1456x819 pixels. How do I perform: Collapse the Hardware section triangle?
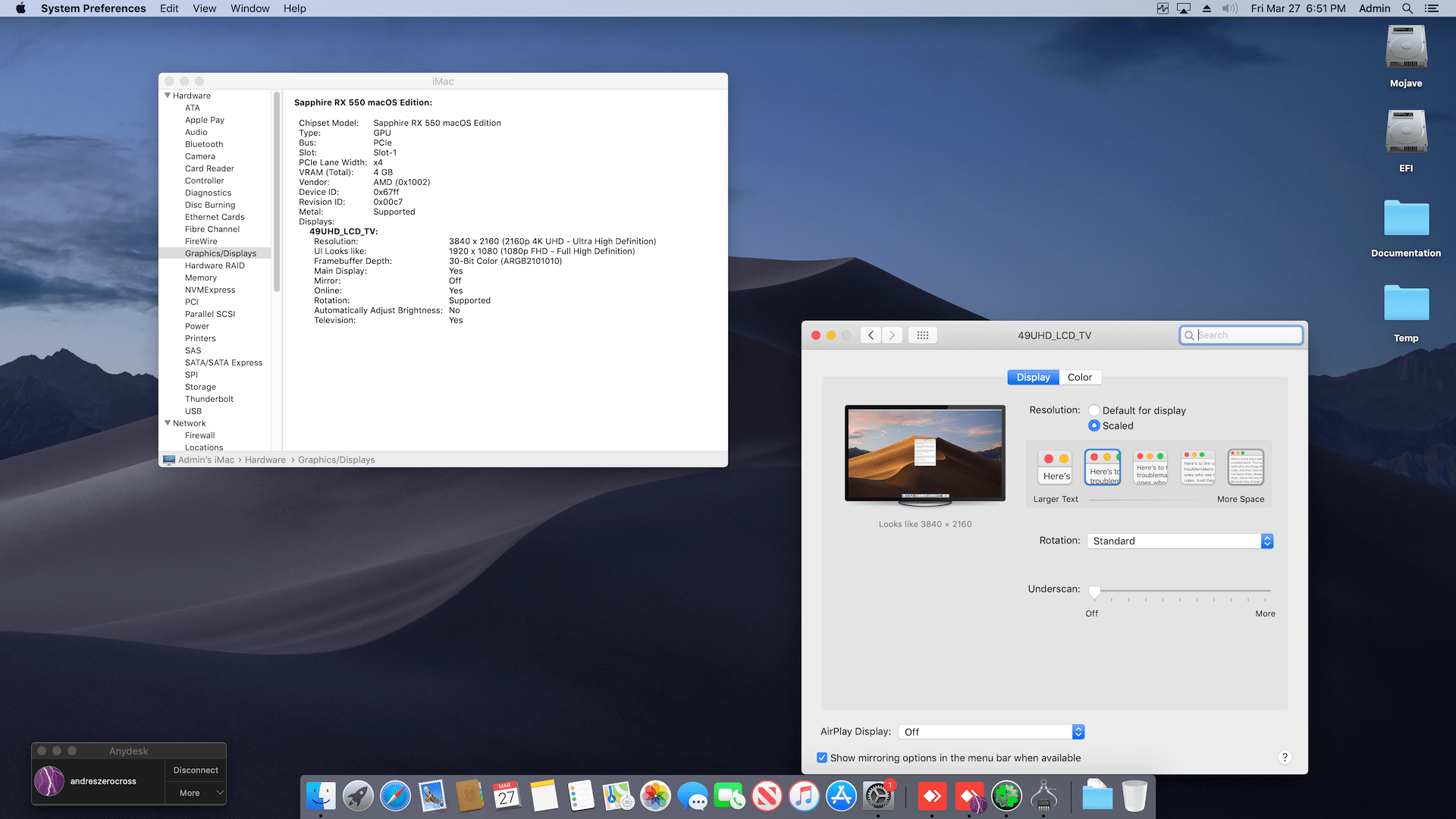coord(168,96)
